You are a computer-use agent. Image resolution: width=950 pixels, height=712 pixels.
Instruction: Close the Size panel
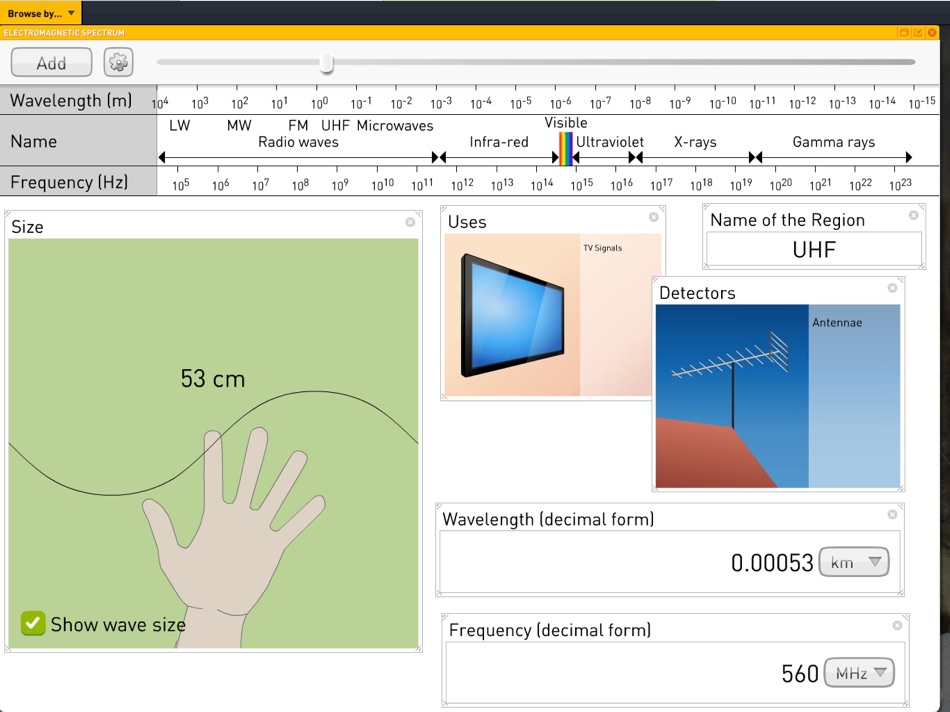coord(410,222)
